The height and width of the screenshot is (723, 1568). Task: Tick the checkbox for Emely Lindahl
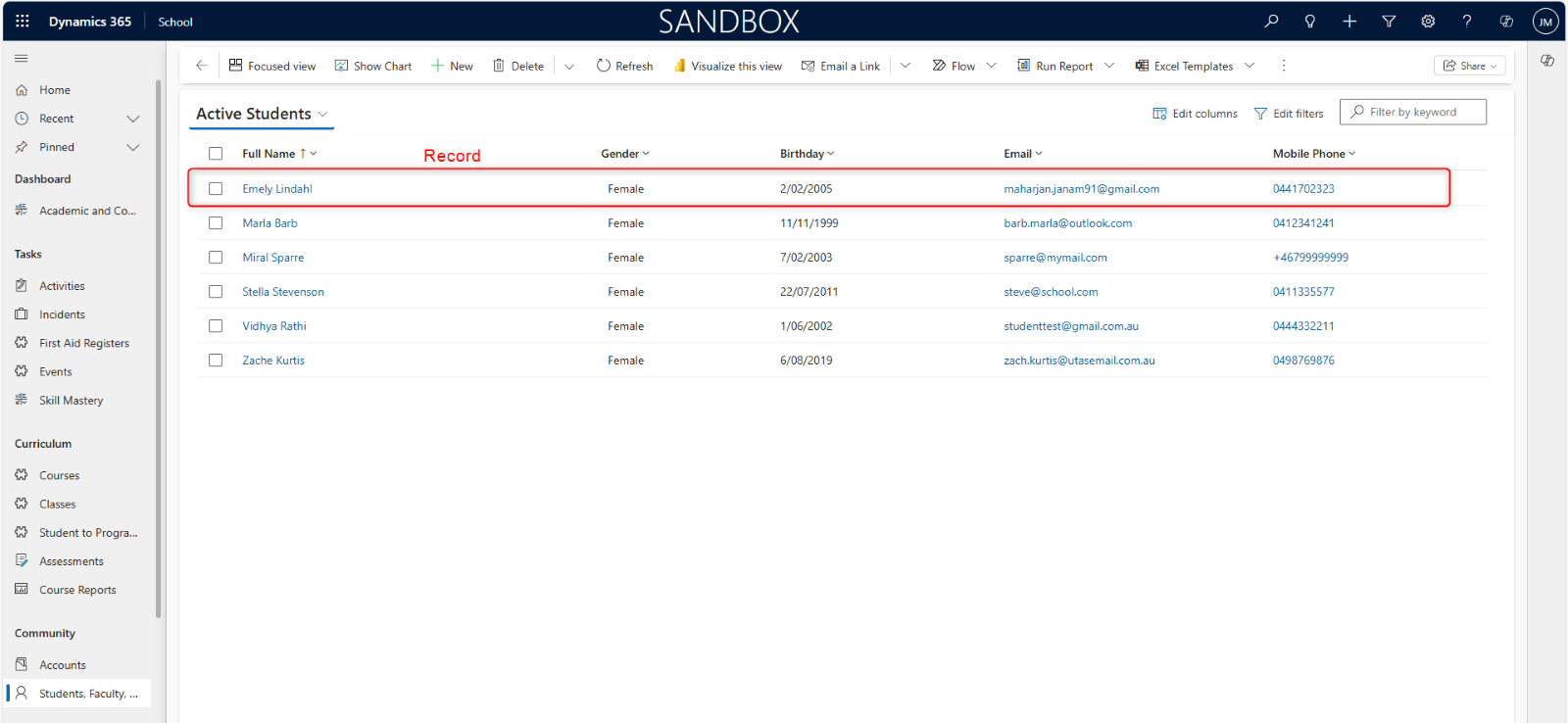(216, 189)
